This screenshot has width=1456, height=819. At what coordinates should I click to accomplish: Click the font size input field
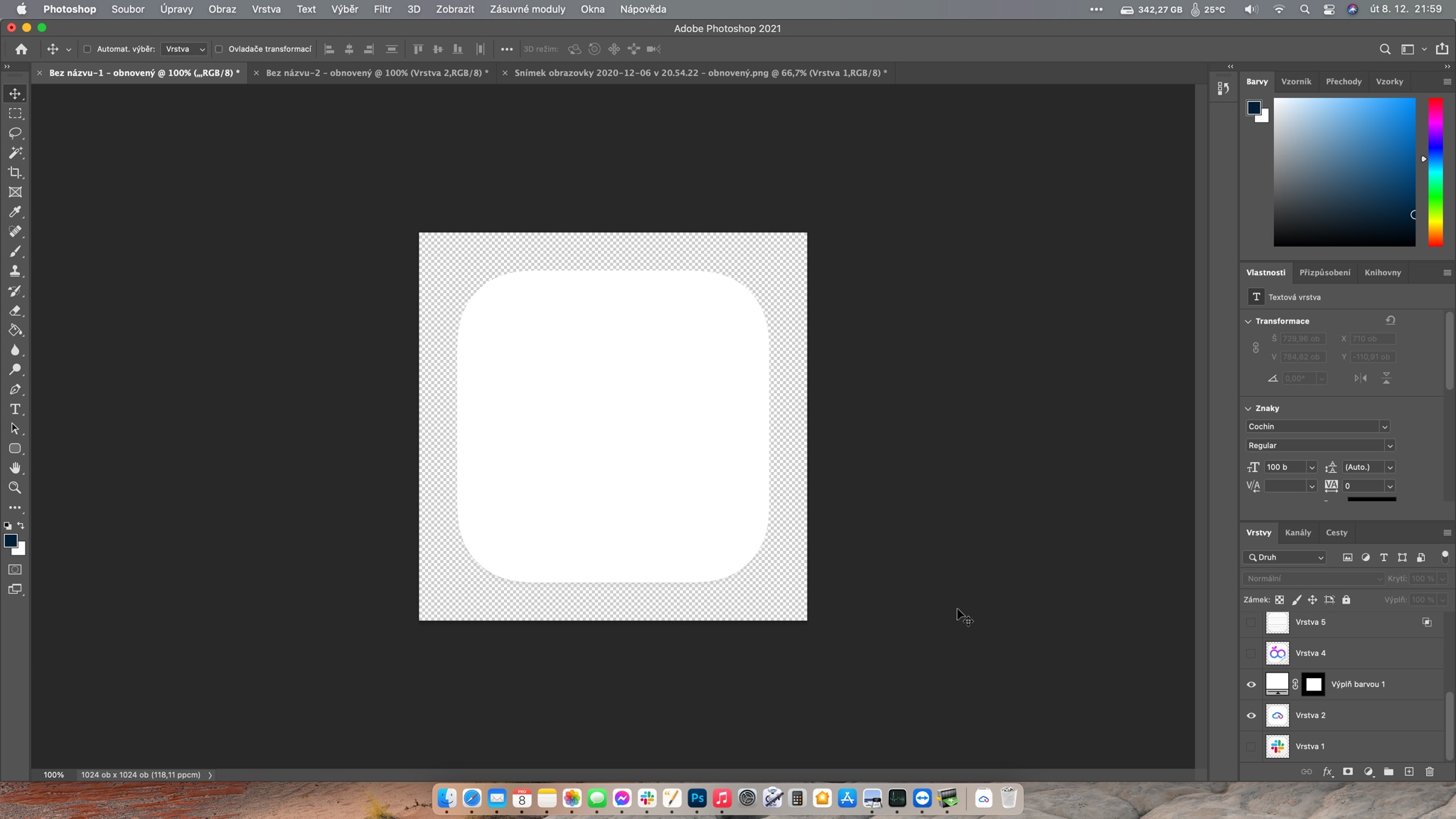click(1284, 467)
